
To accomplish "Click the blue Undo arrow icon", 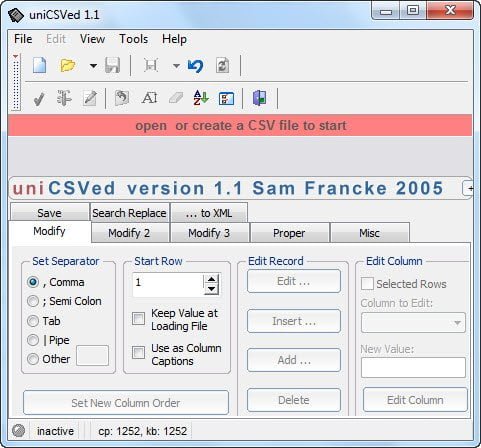I will coord(195,66).
